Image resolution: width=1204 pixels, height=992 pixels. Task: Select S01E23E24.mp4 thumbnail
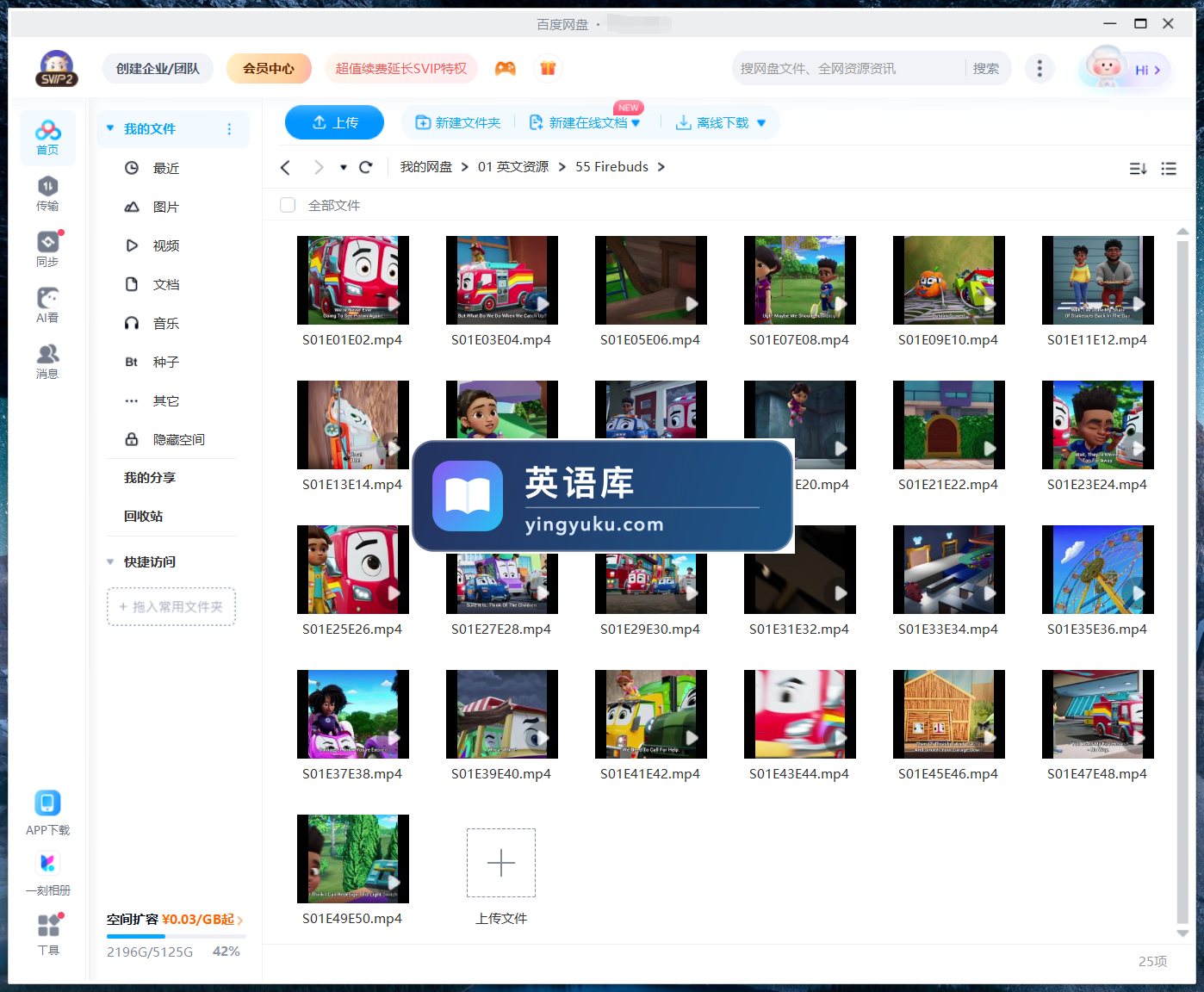point(1098,425)
